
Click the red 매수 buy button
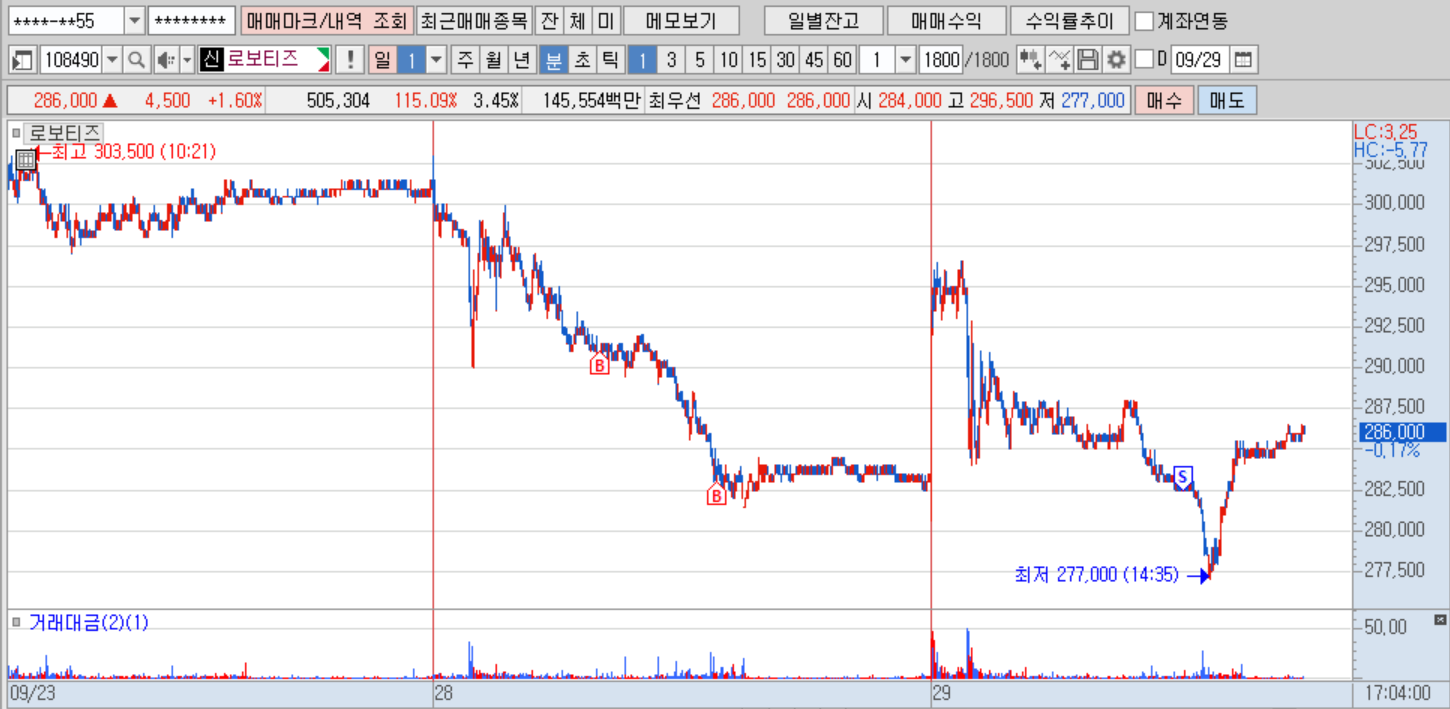[x=1164, y=100]
